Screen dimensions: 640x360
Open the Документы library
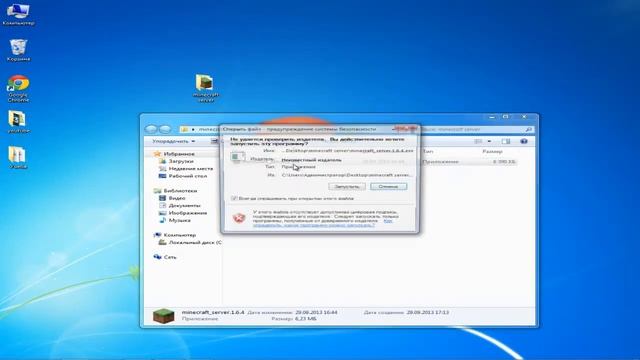click(180, 205)
